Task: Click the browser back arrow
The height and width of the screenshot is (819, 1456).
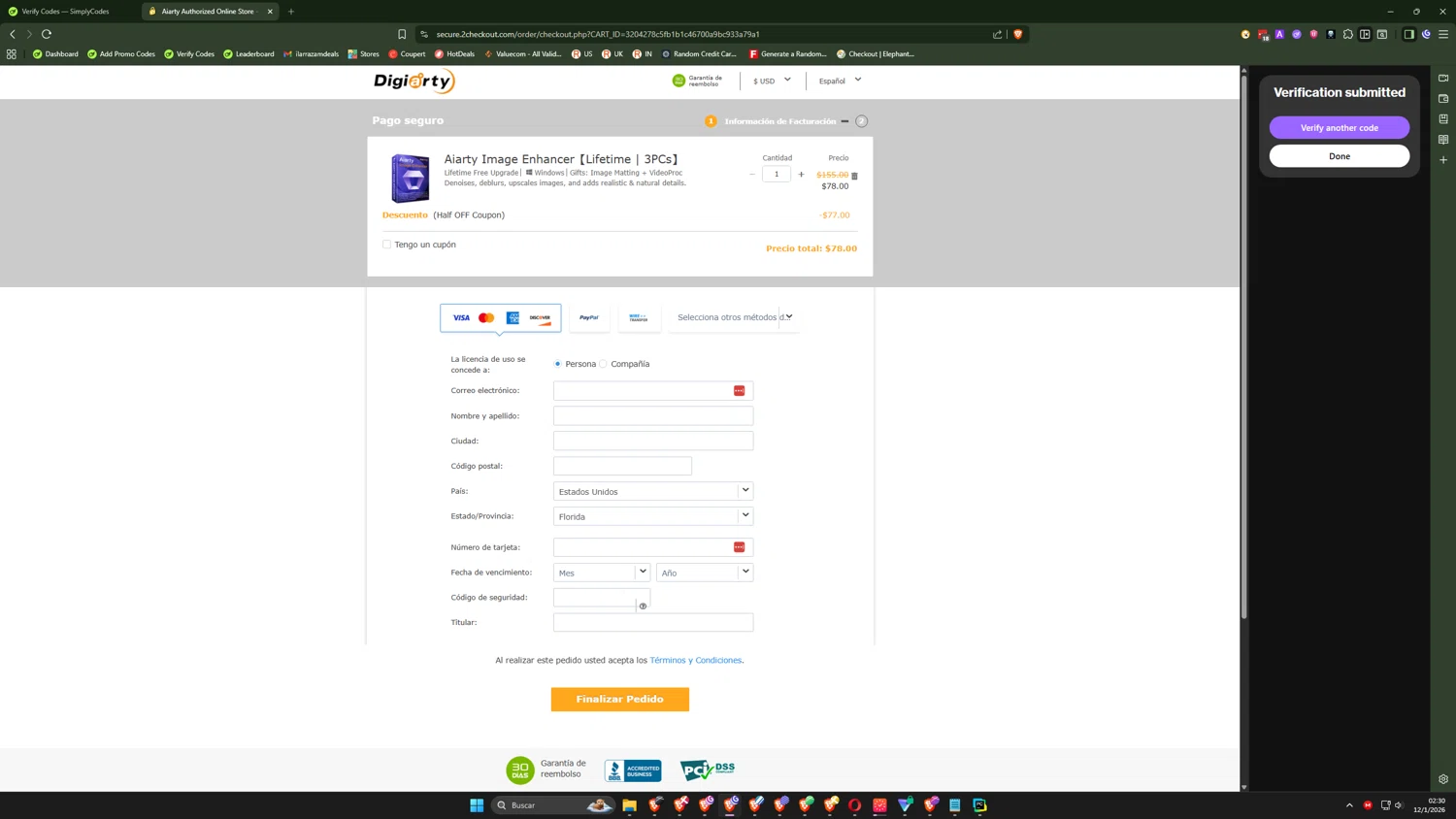Action: 13,34
